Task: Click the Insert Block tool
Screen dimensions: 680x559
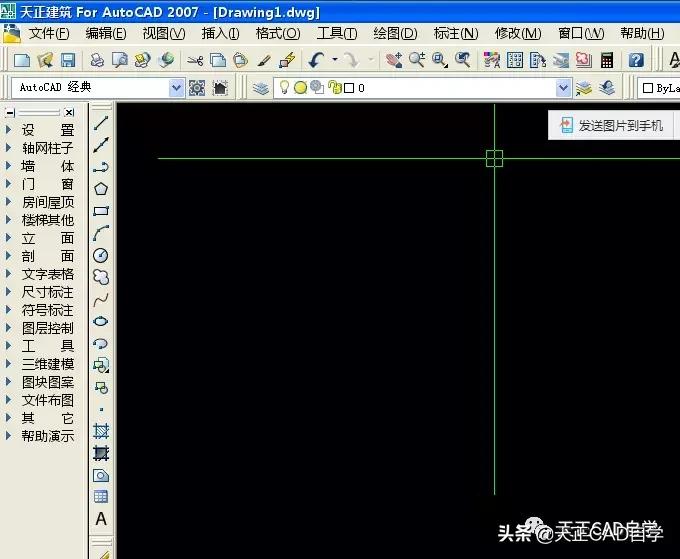Action: coord(101,365)
